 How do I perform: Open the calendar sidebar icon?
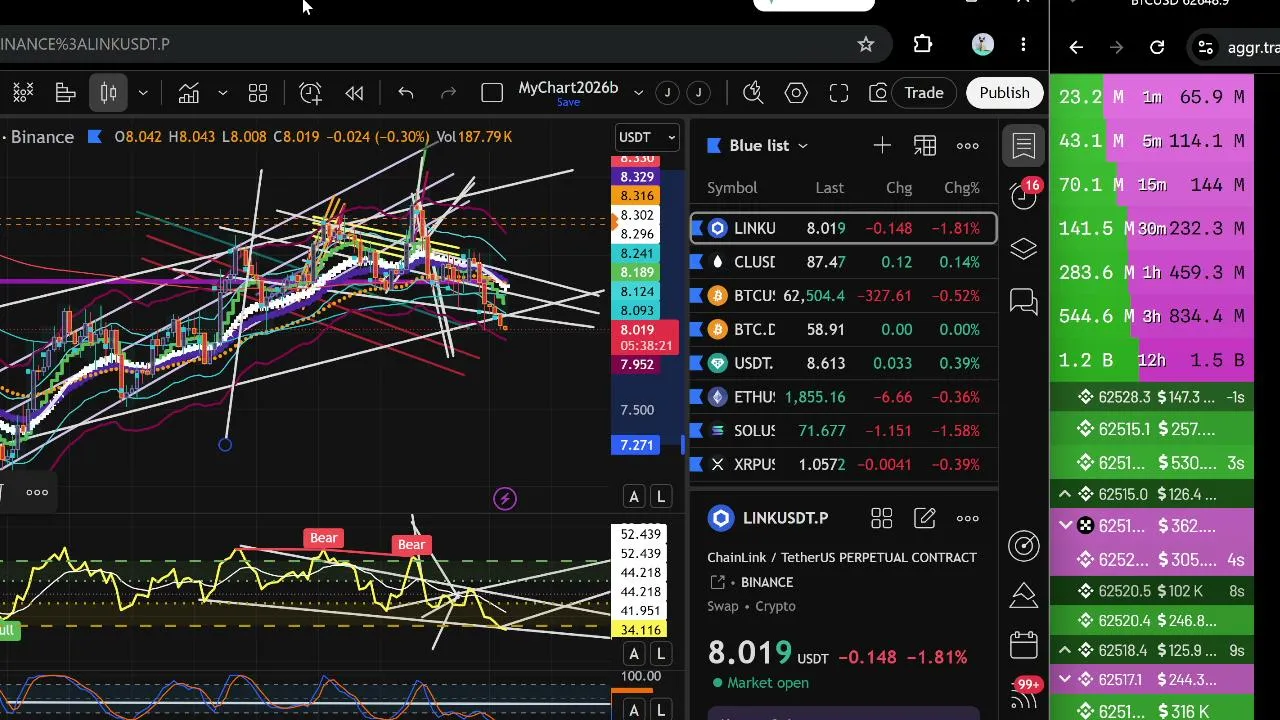coord(1024,645)
